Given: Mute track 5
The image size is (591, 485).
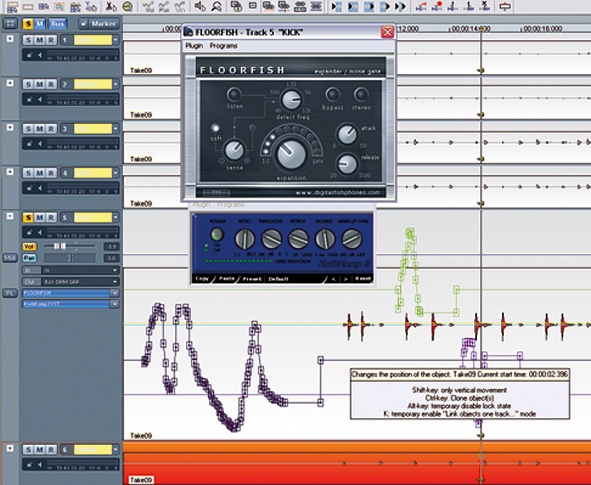Looking at the screenshot, I should 40,217.
